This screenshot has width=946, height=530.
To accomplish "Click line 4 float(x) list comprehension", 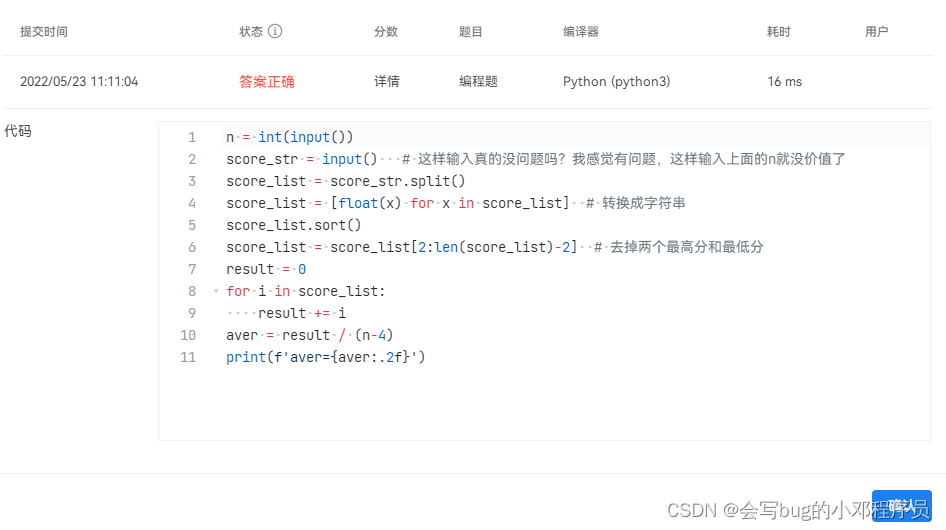I will tap(398, 203).
